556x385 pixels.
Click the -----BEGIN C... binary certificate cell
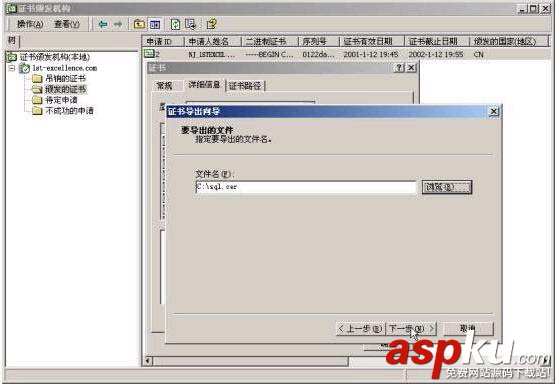pos(269,55)
